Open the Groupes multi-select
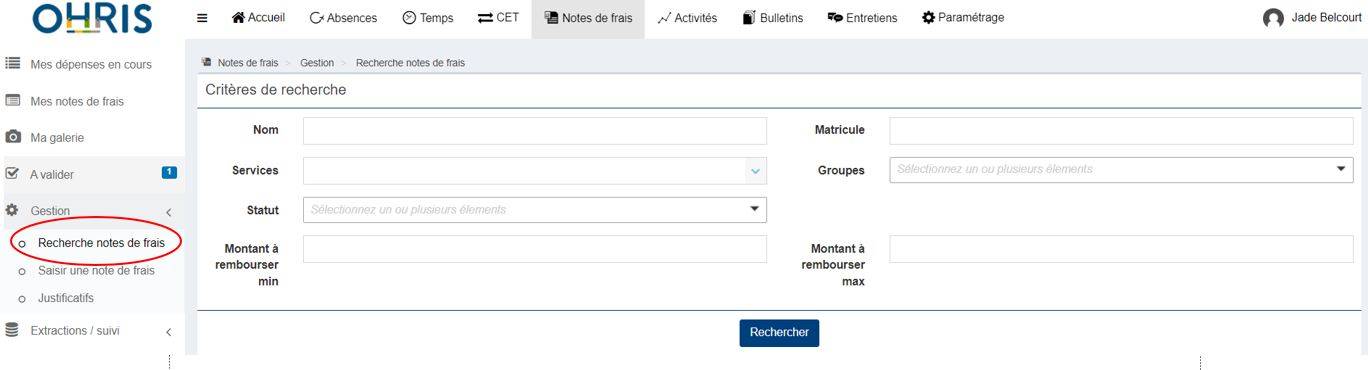The height and width of the screenshot is (370, 1368). [x=1121, y=170]
